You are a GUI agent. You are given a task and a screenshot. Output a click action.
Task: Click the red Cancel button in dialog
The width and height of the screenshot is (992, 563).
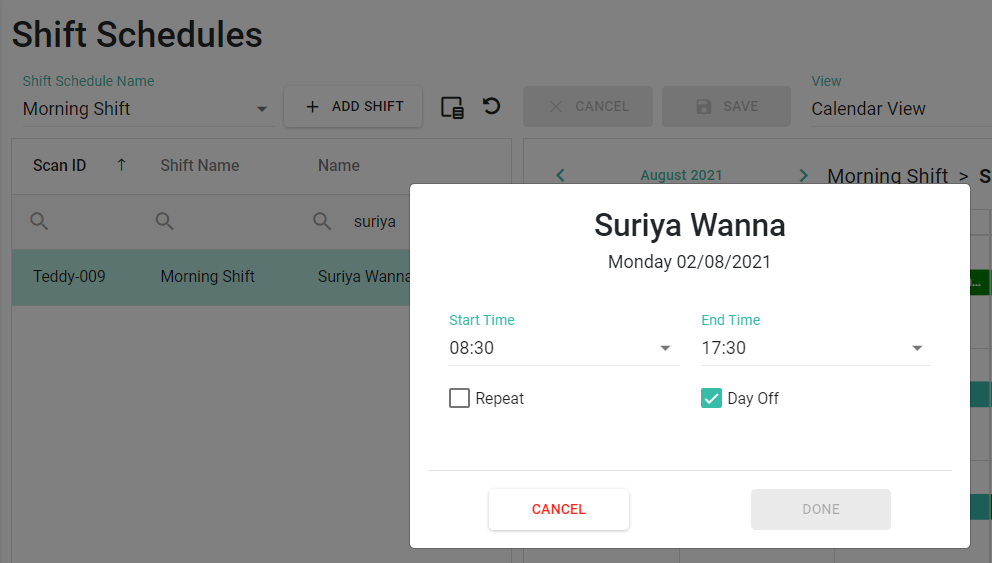[559, 509]
